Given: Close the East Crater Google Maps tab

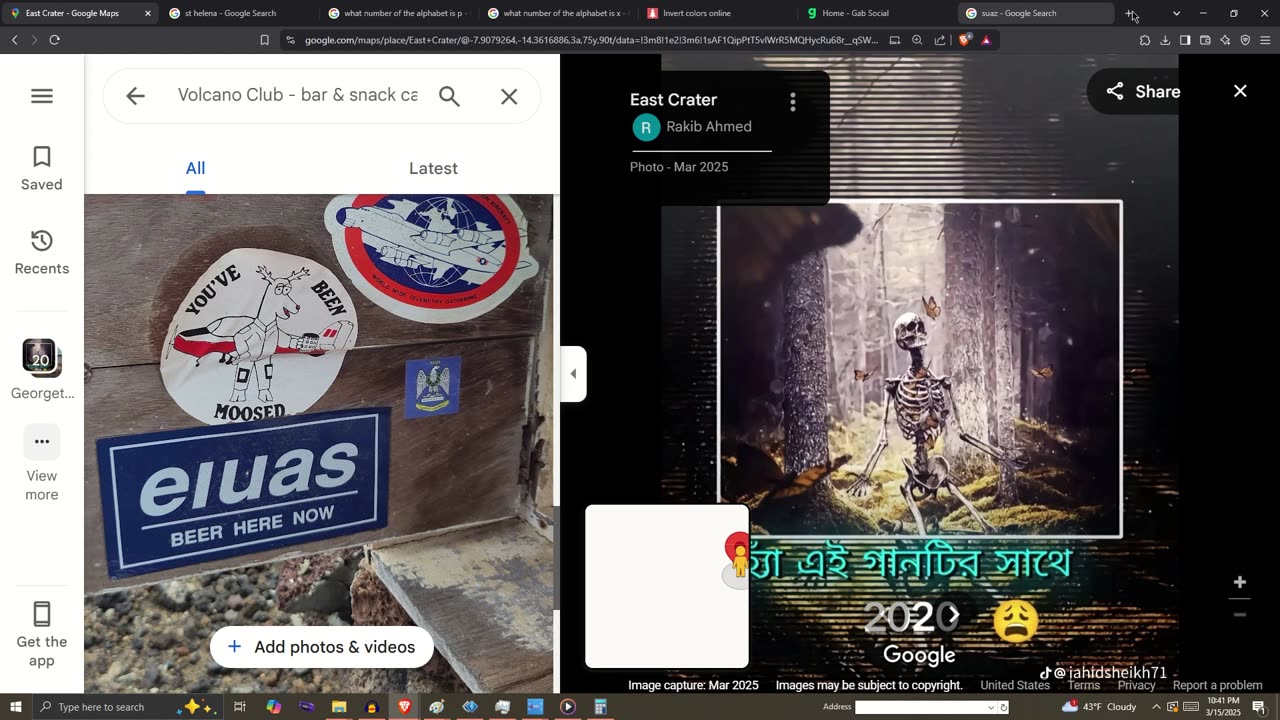Looking at the screenshot, I should point(148,13).
